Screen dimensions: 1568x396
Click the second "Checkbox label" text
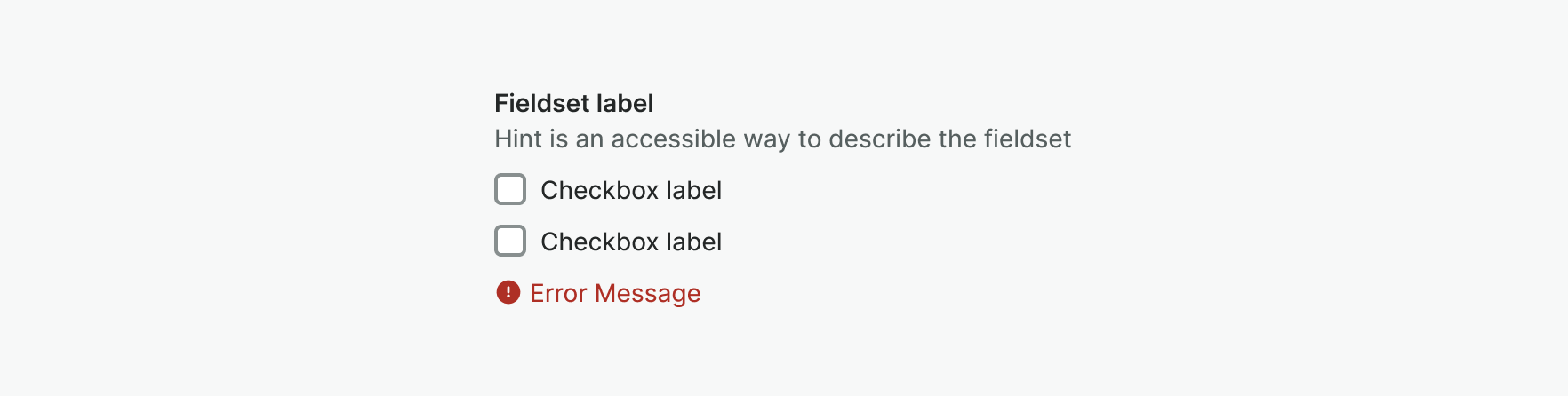(630, 242)
